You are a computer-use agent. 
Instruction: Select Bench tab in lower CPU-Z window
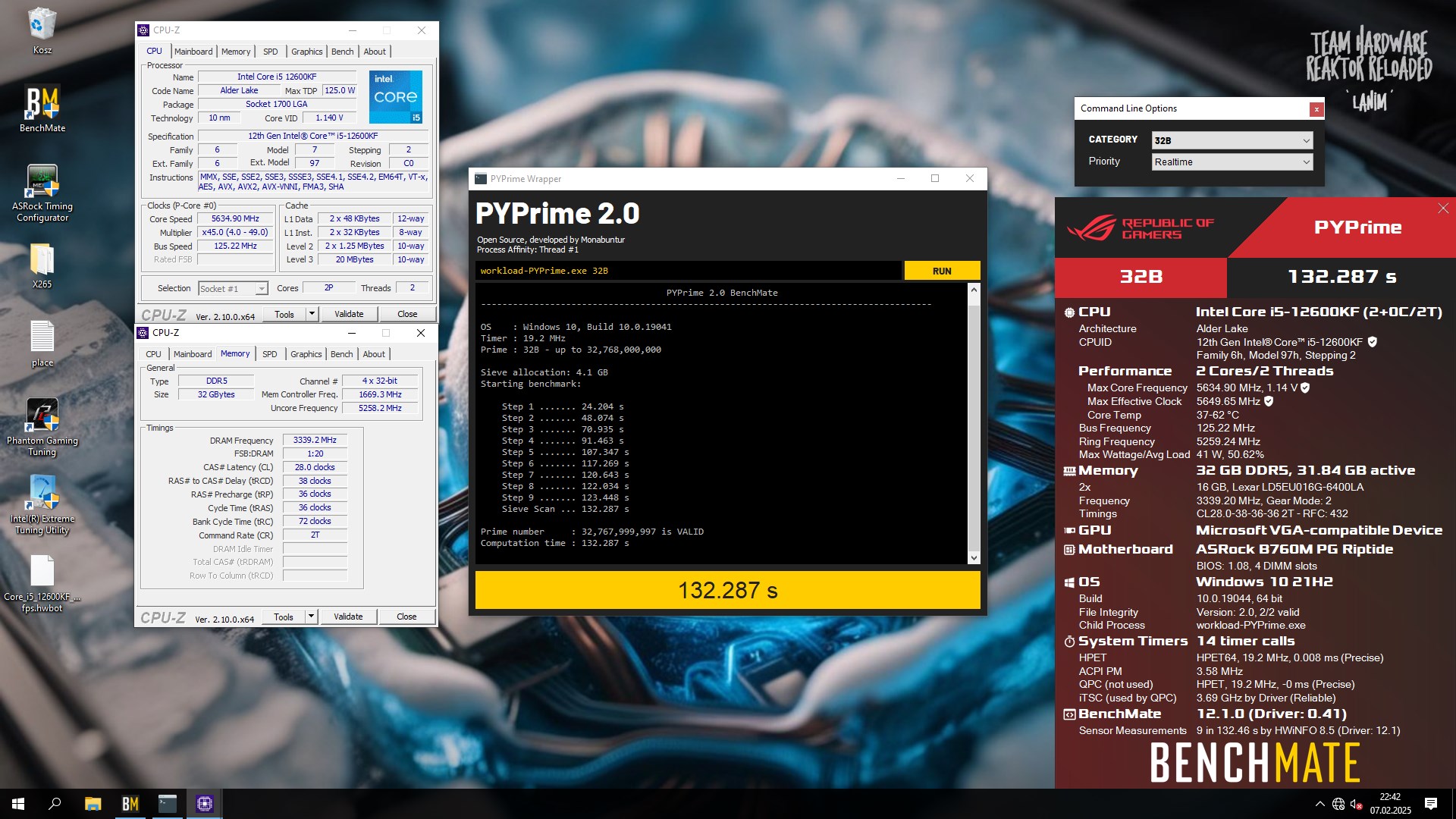342,354
